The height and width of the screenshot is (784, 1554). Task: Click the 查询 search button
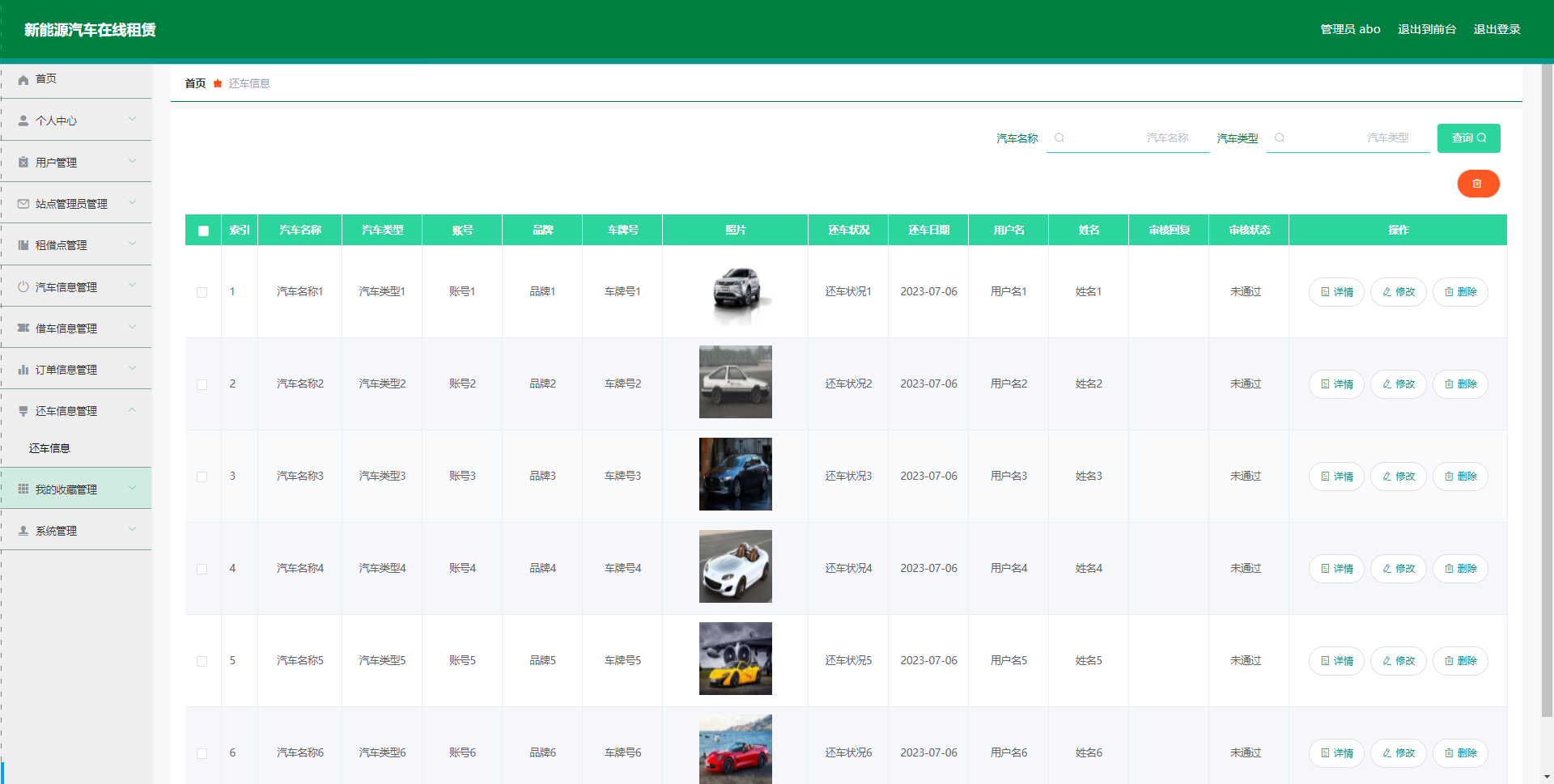click(x=1468, y=138)
